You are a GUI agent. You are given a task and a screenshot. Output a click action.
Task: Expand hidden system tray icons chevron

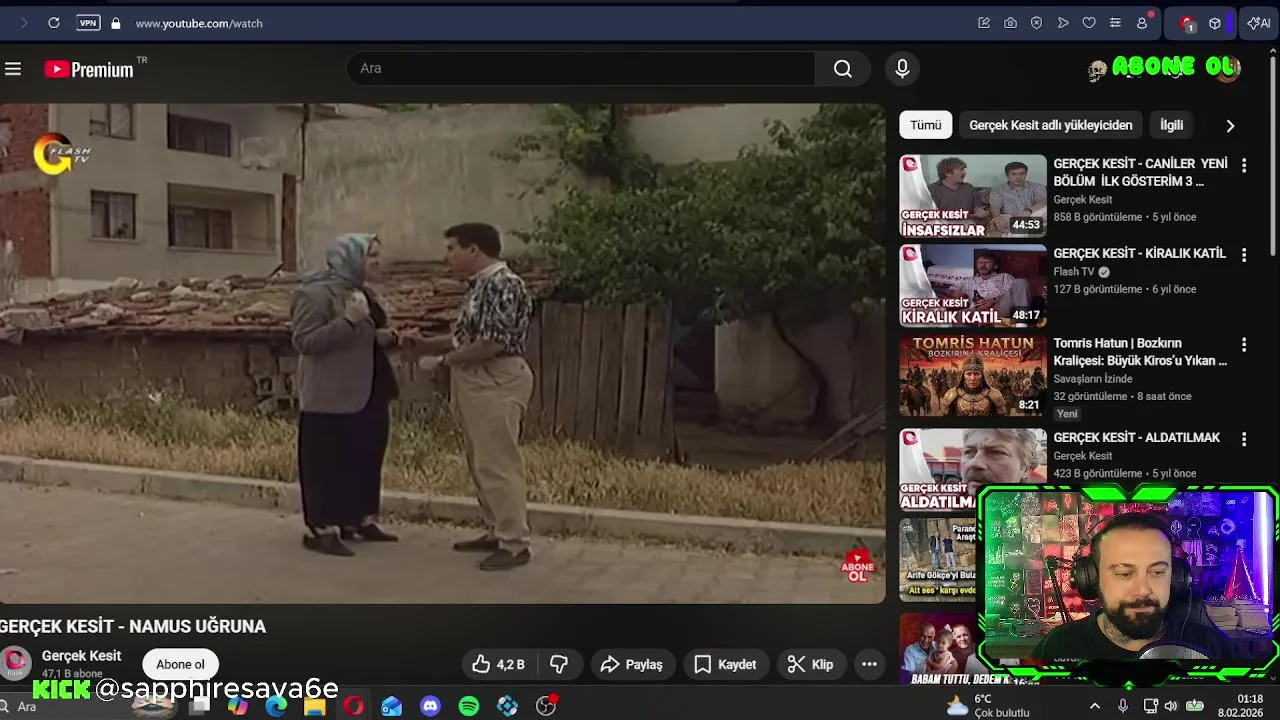[1095, 706]
